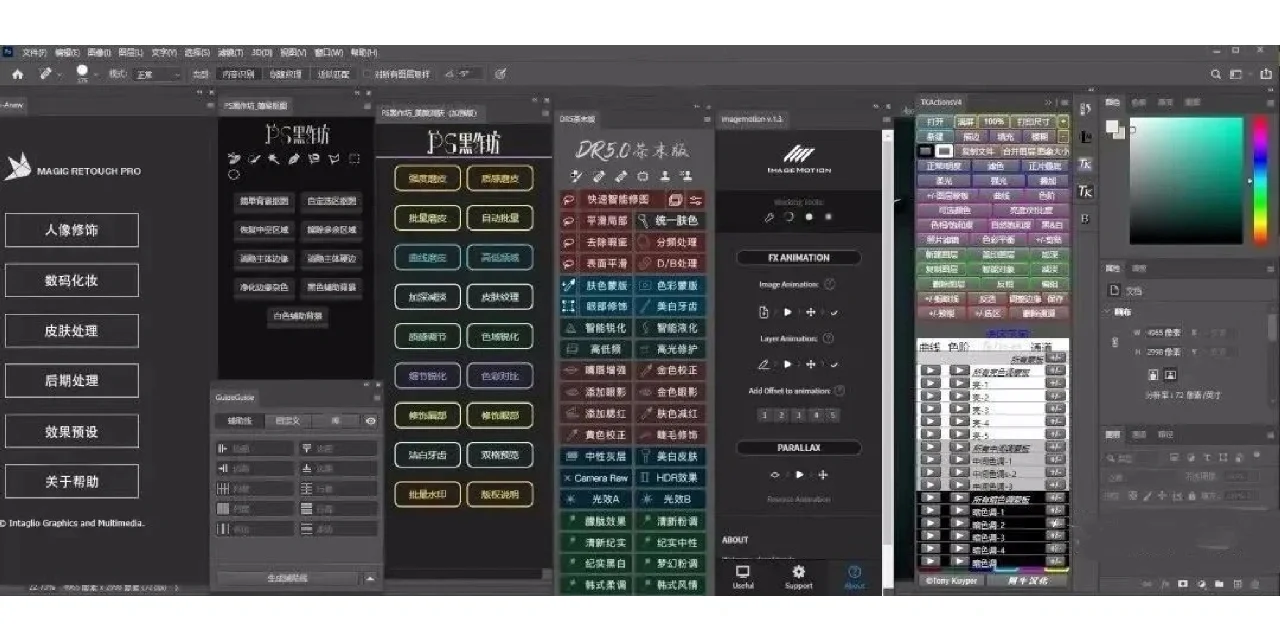
Task: Open the tool preset dropdown arrow
Action: [x=60, y=74]
